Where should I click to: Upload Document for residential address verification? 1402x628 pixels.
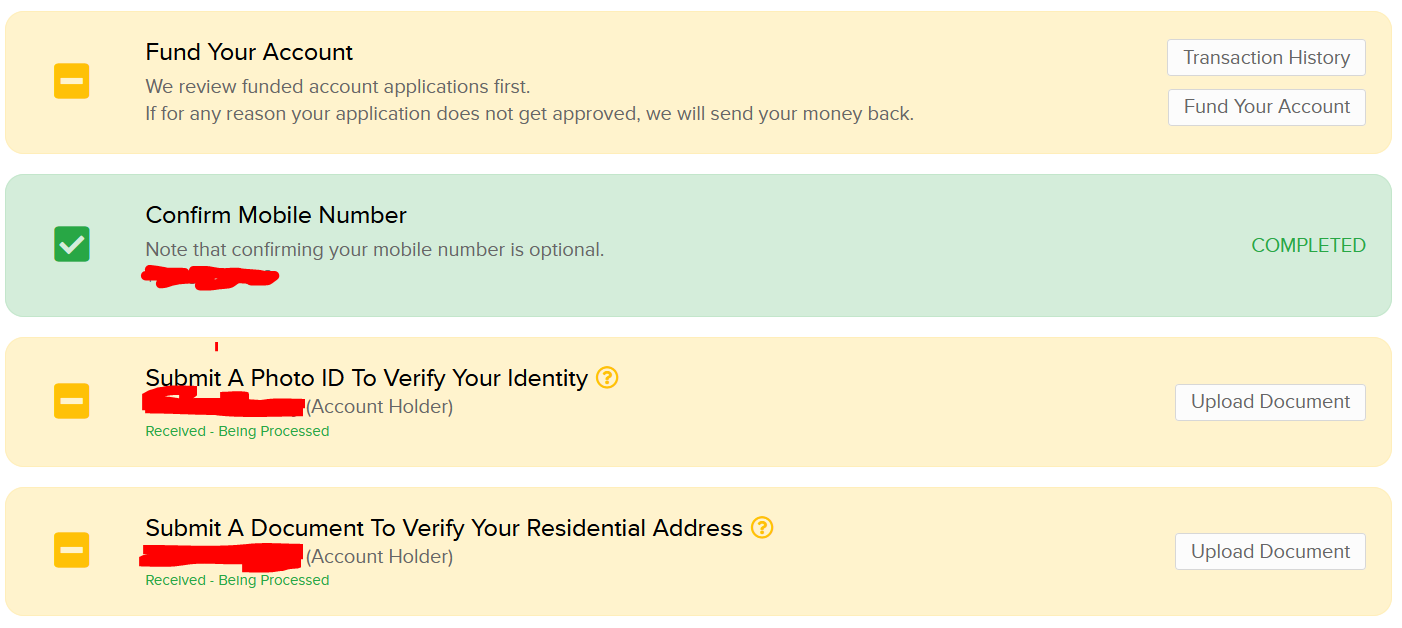coord(1270,552)
